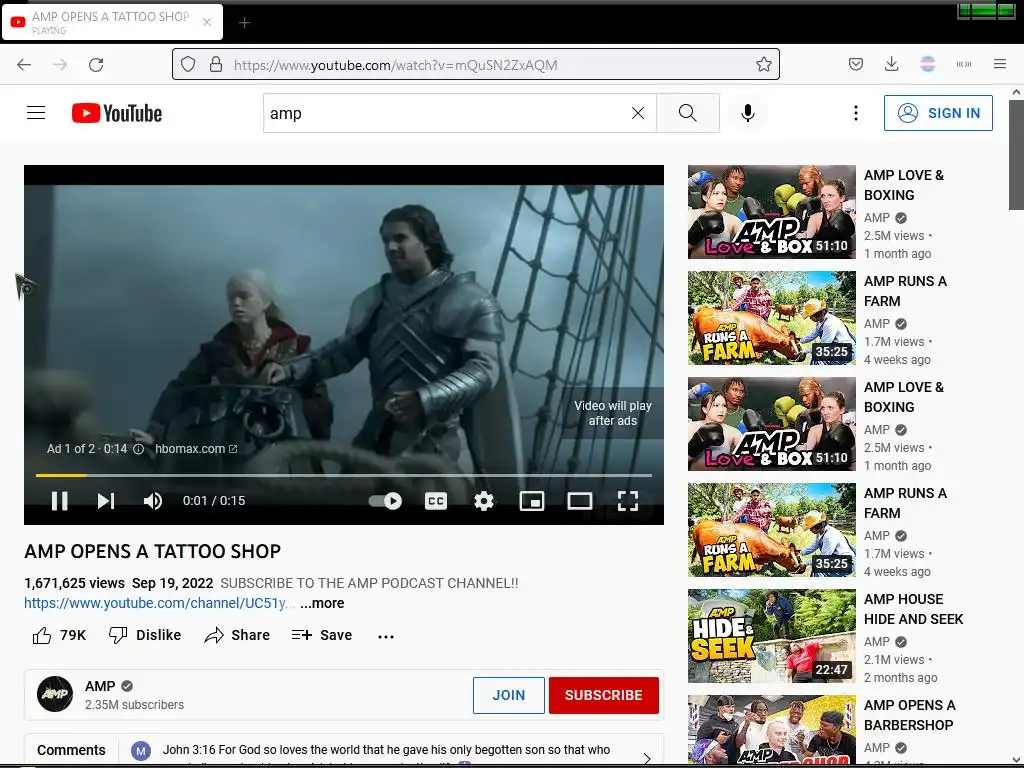
Task: Clear the search box text
Action: pos(638,113)
